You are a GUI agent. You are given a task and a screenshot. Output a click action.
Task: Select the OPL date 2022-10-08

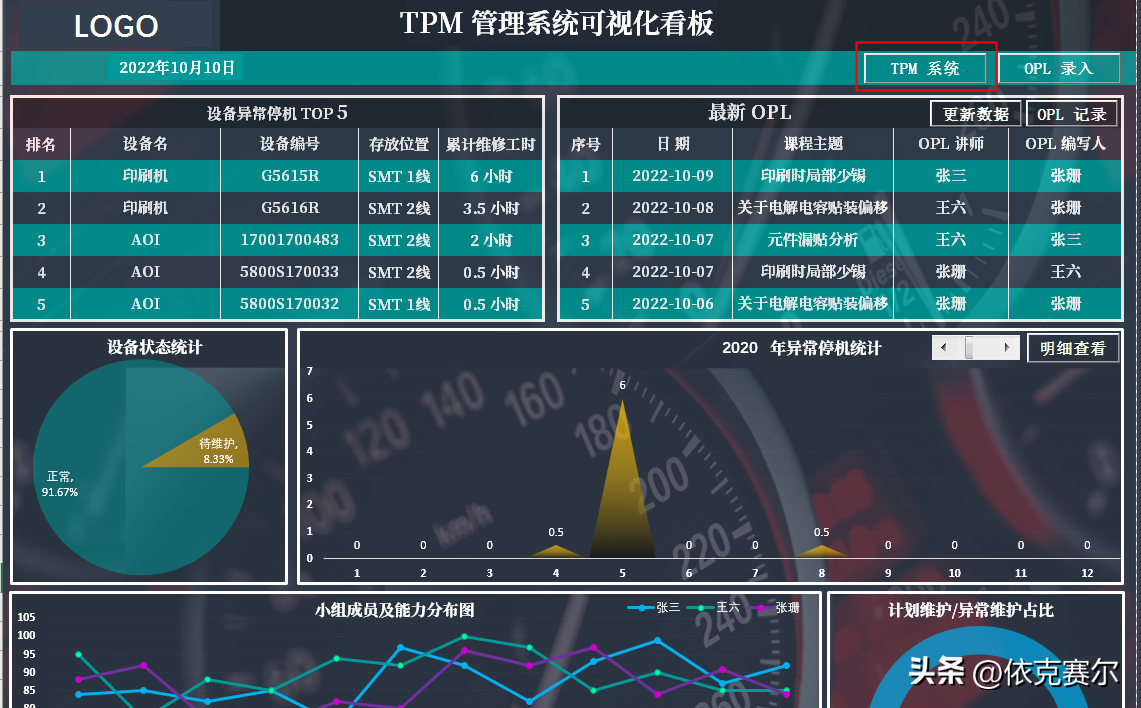[673, 208]
